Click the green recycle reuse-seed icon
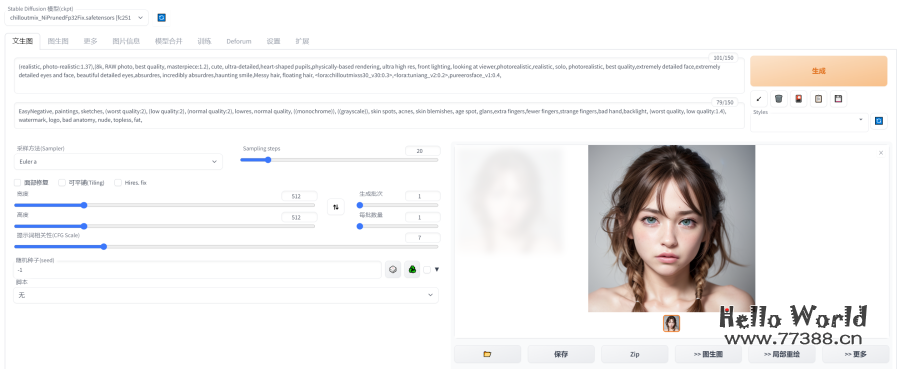This screenshot has height=369, width=900. pos(412,269)
